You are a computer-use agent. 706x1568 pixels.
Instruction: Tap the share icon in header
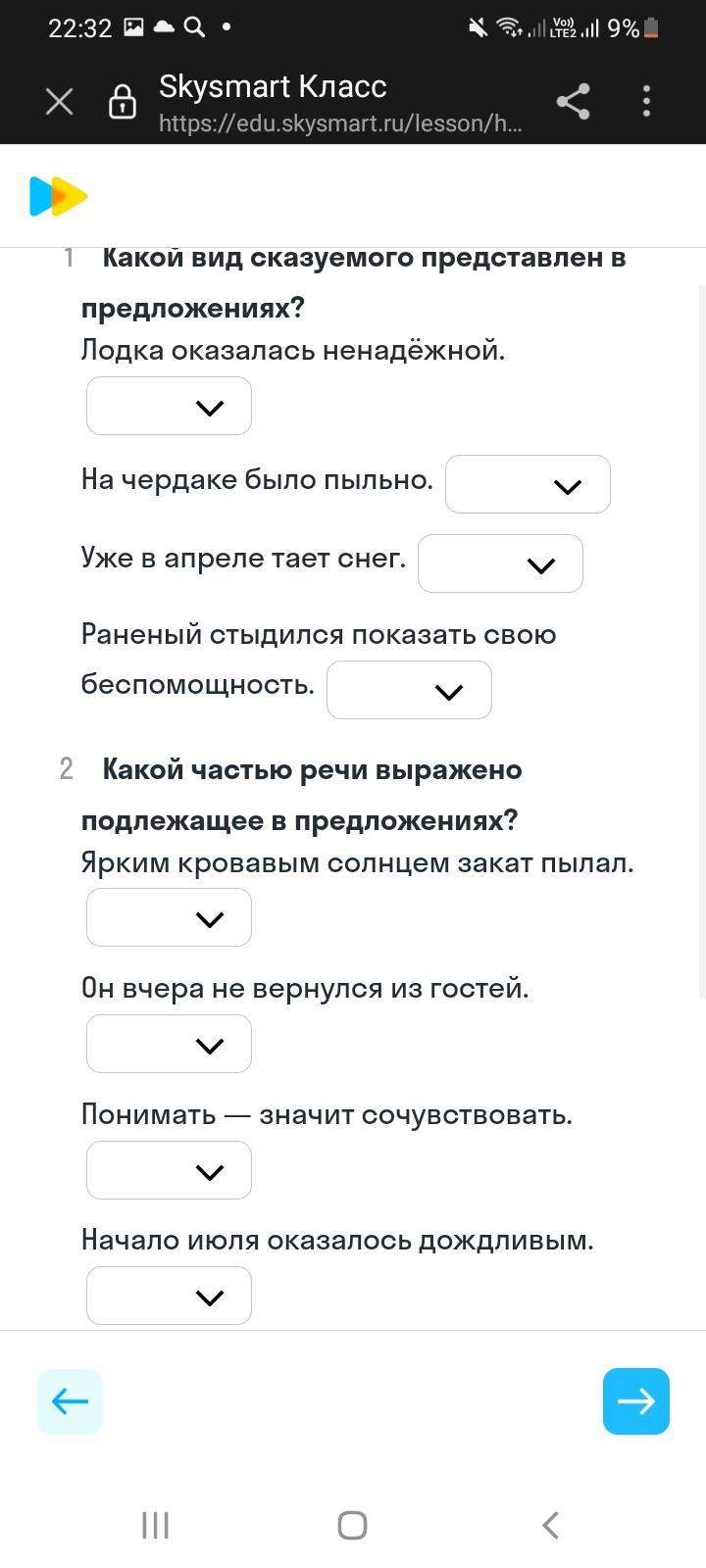coord(573,101)
